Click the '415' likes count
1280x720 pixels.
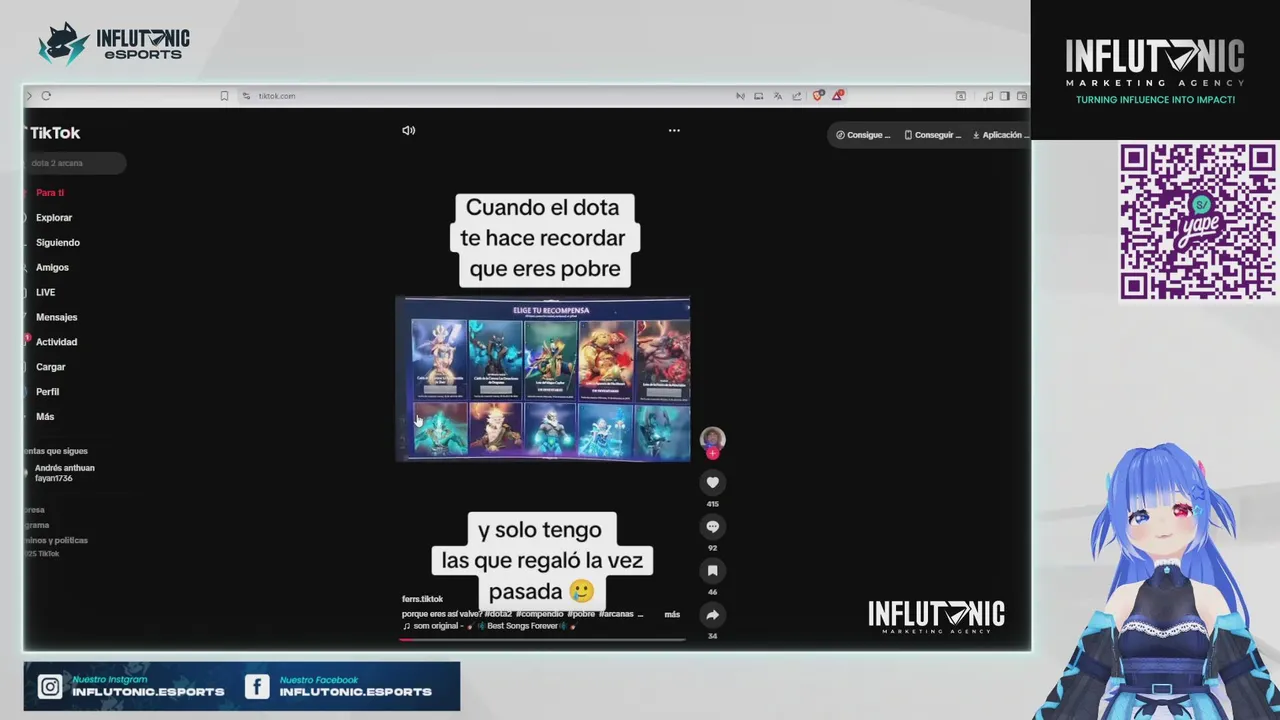tap(712, 504)
